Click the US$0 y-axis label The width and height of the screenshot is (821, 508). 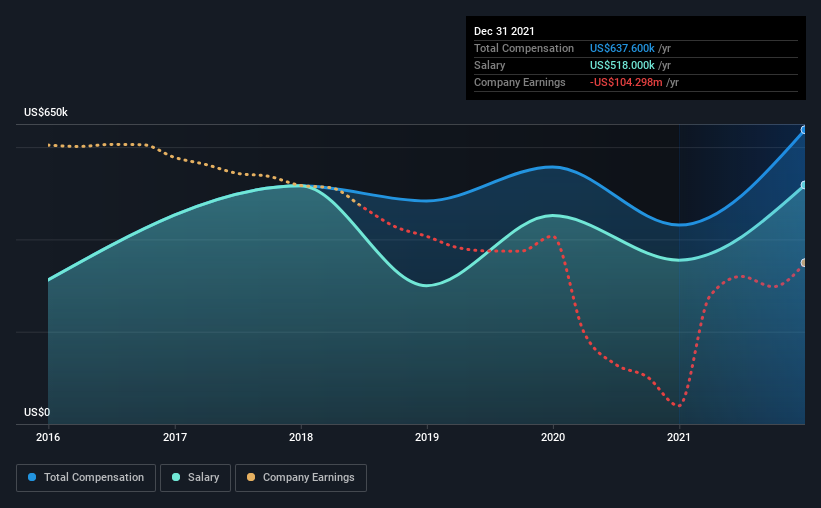coord(37,412)
